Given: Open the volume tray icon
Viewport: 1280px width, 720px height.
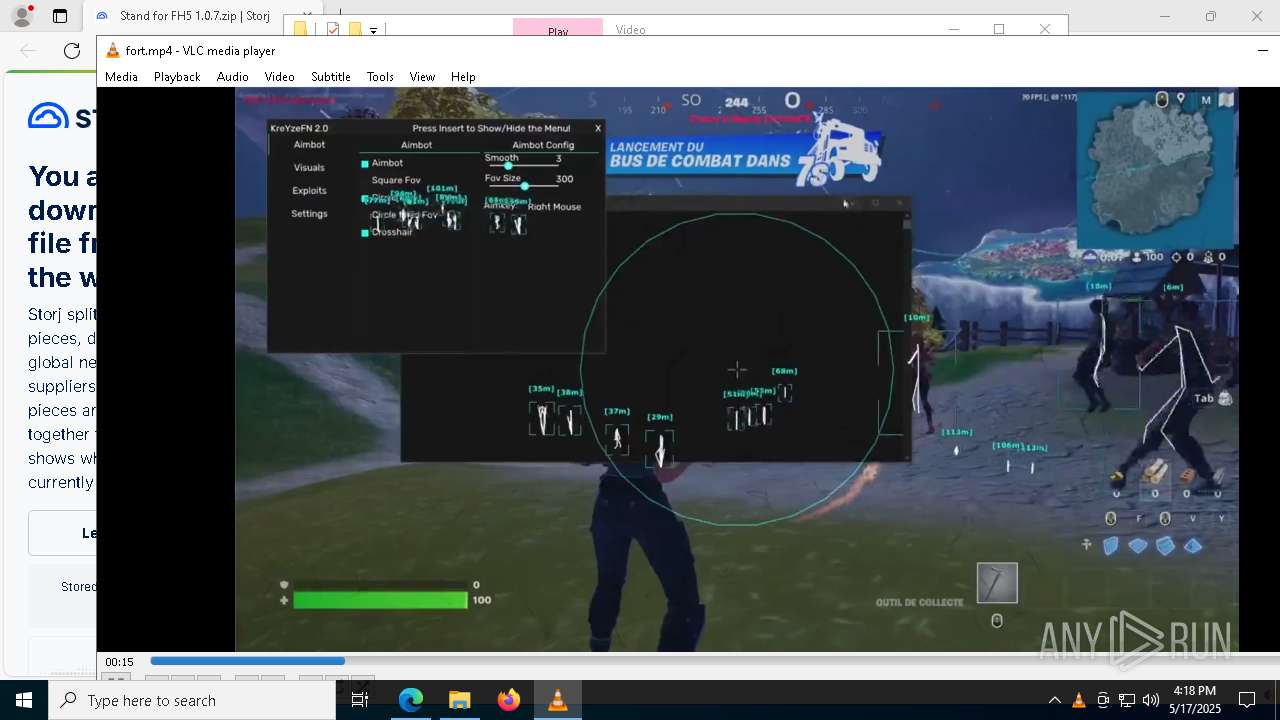Looking at the screenshot, I should (x=1151, y=700).
